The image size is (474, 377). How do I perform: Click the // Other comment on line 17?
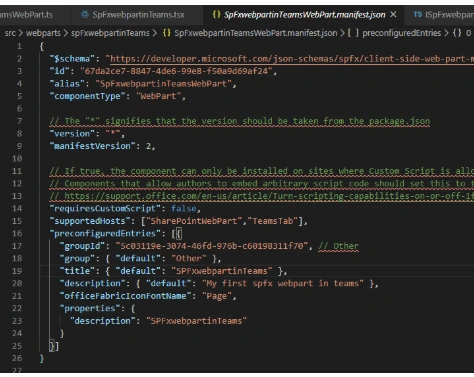click(x=339, y=246)
